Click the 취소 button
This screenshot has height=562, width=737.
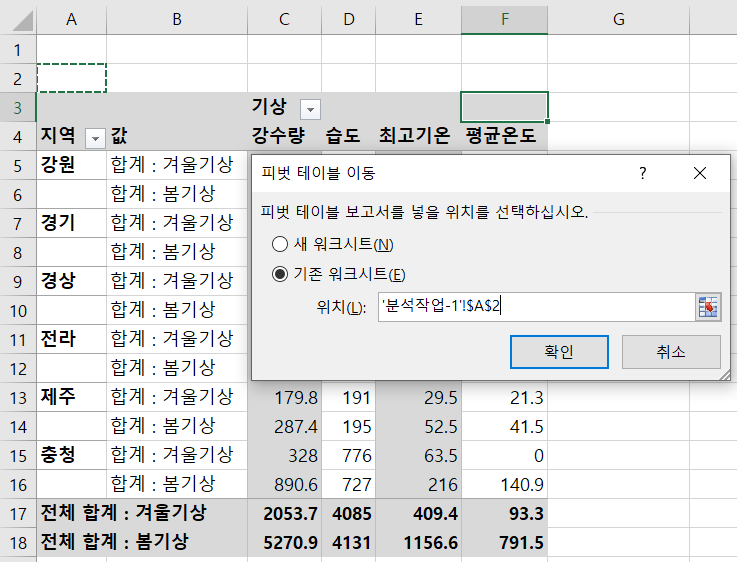click(x=670, y=352)
